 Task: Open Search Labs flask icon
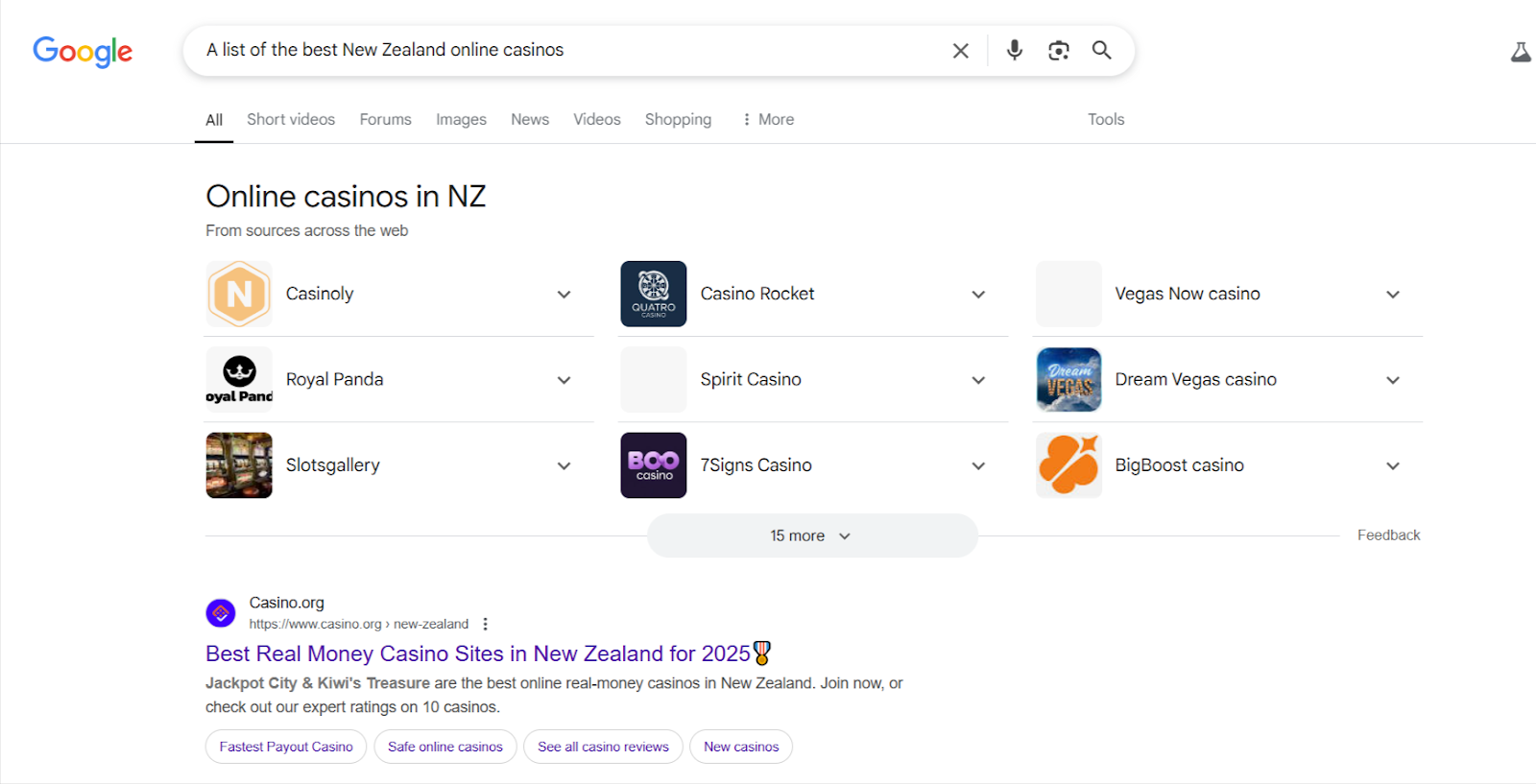click(x=1521, y=52)
